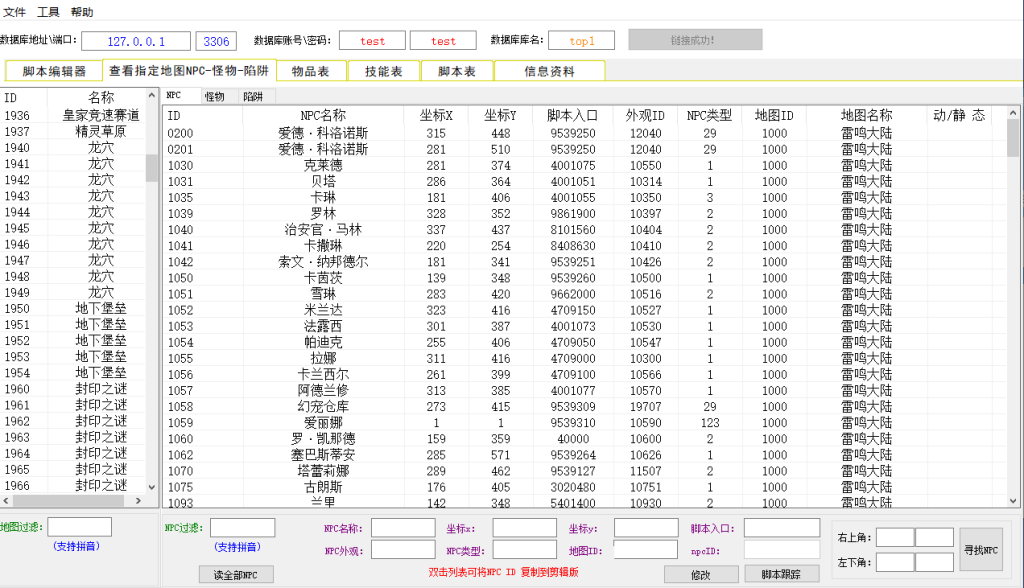The height and width of the screenshot is (588, 1024).
Task: Click the first 左下角 coordinate field
Action: 895,562
